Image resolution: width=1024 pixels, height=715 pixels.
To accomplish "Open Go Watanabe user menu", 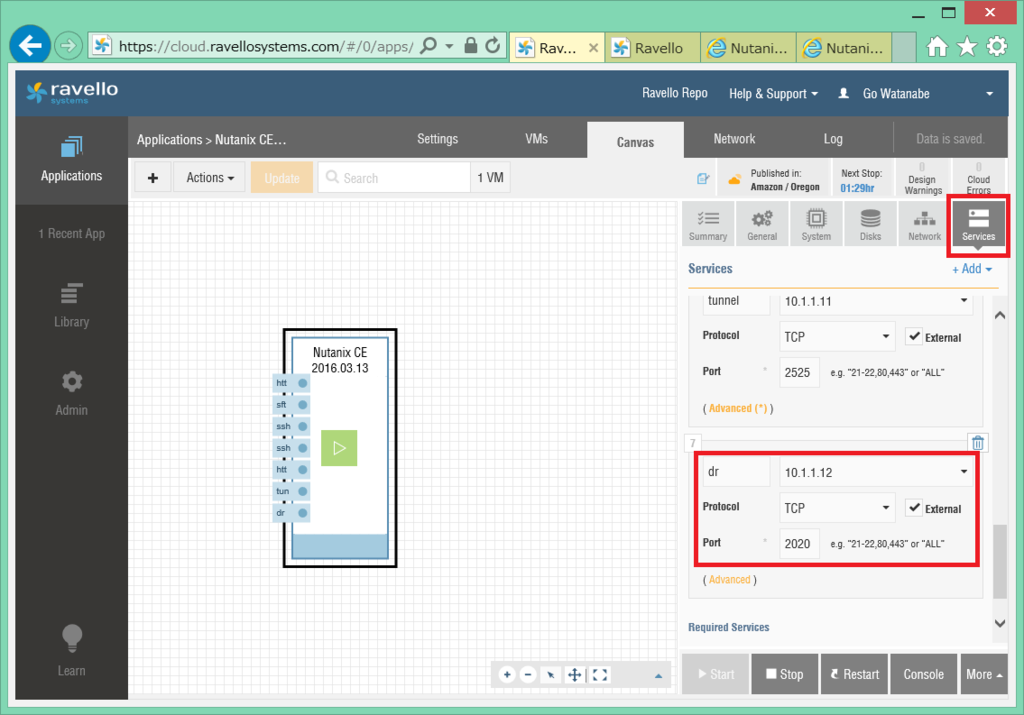I will (x=916, y=94).
